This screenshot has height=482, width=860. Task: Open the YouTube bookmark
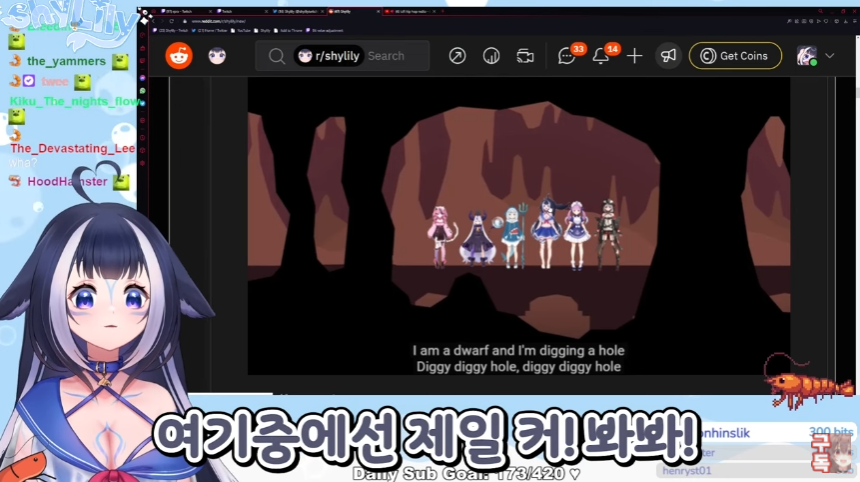241,30
